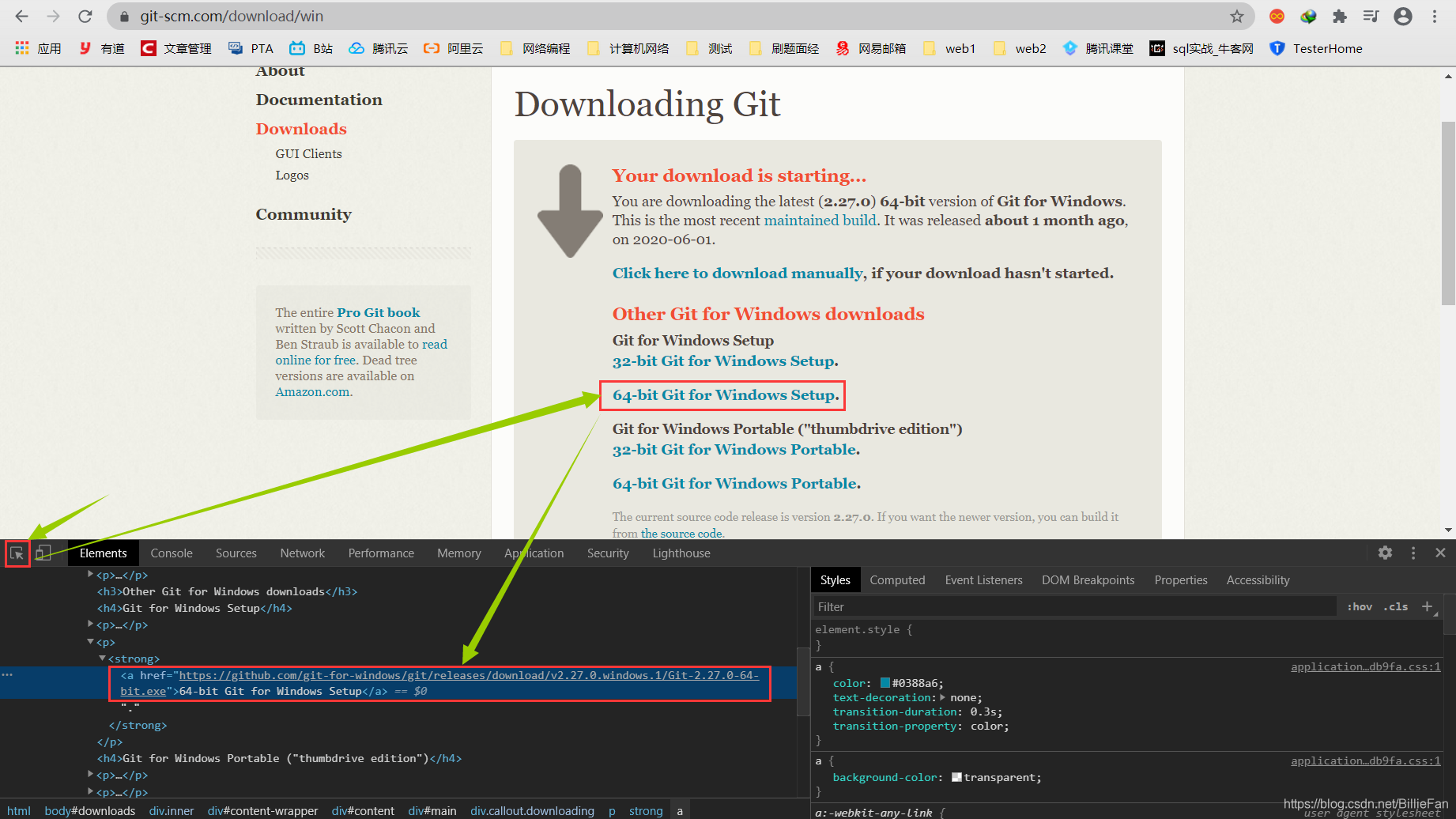1456x819 pixels.
Task: Open the 腾讯云 bookmark
Action: [x=379, y=48]
